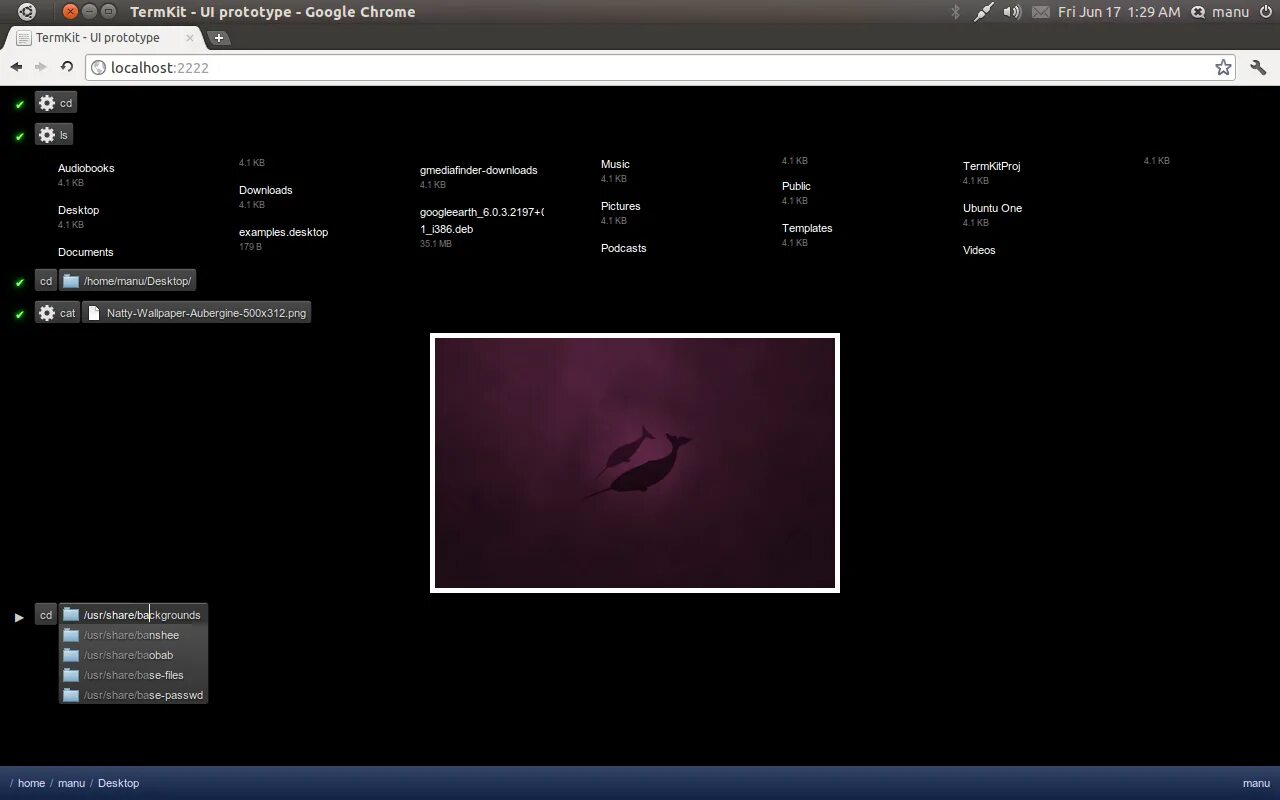Open the mail envelope indicator

(1041, 12)
